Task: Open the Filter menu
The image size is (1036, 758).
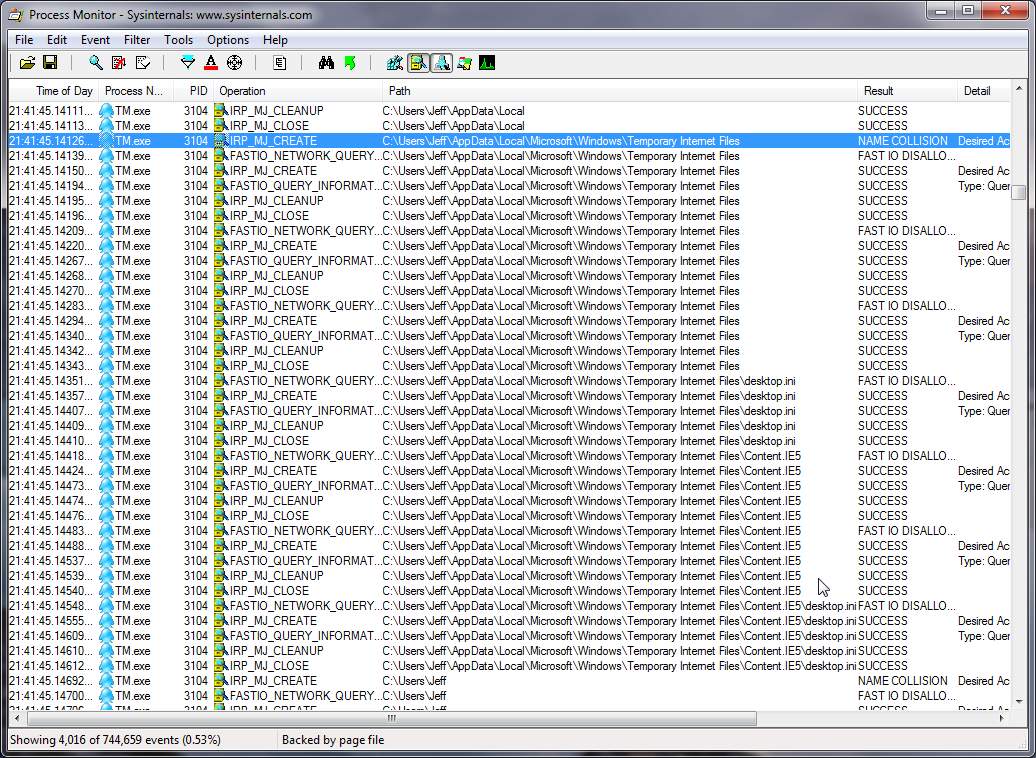Action: pos(137,40)
